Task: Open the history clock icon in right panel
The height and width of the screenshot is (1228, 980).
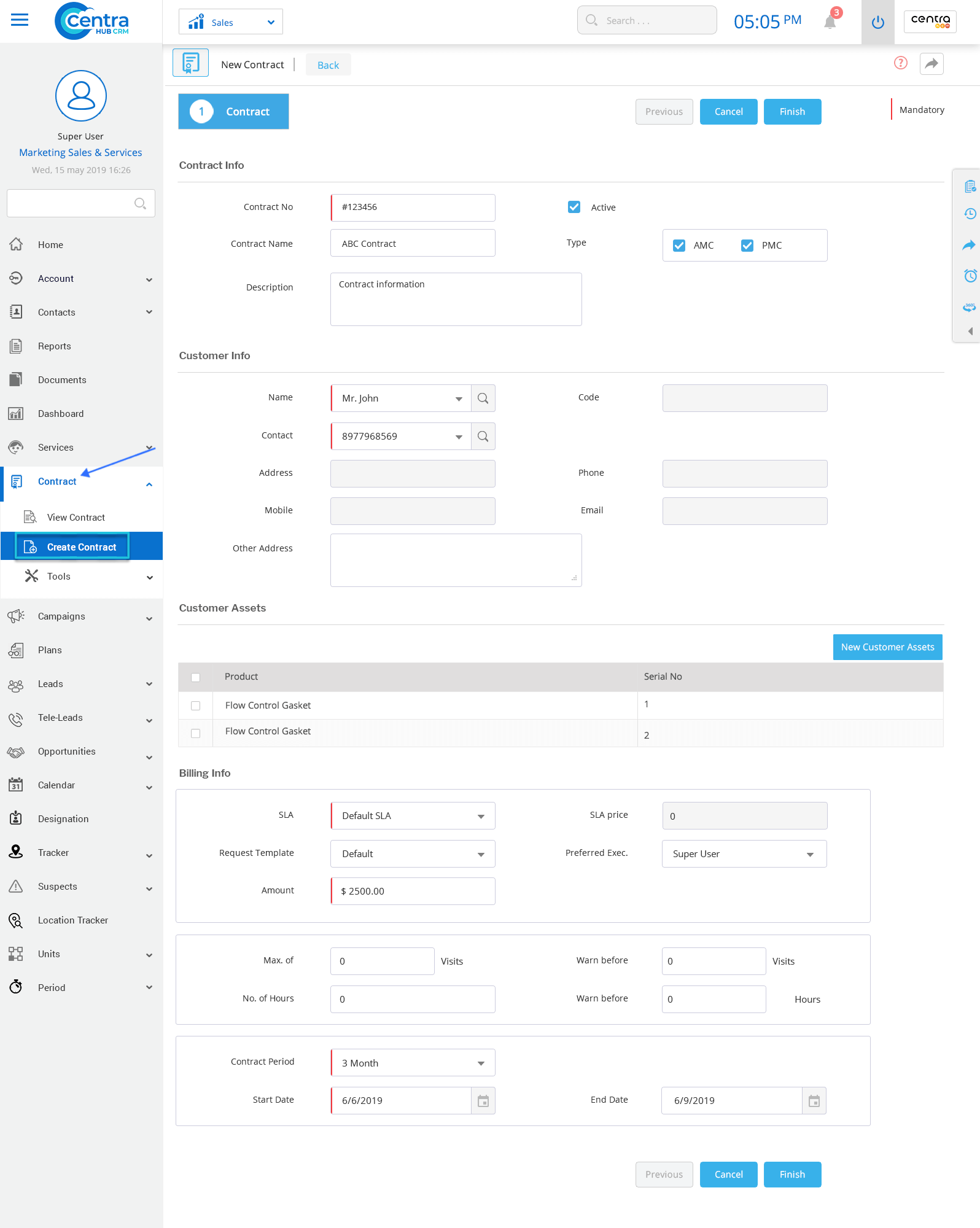Action: 970,214
